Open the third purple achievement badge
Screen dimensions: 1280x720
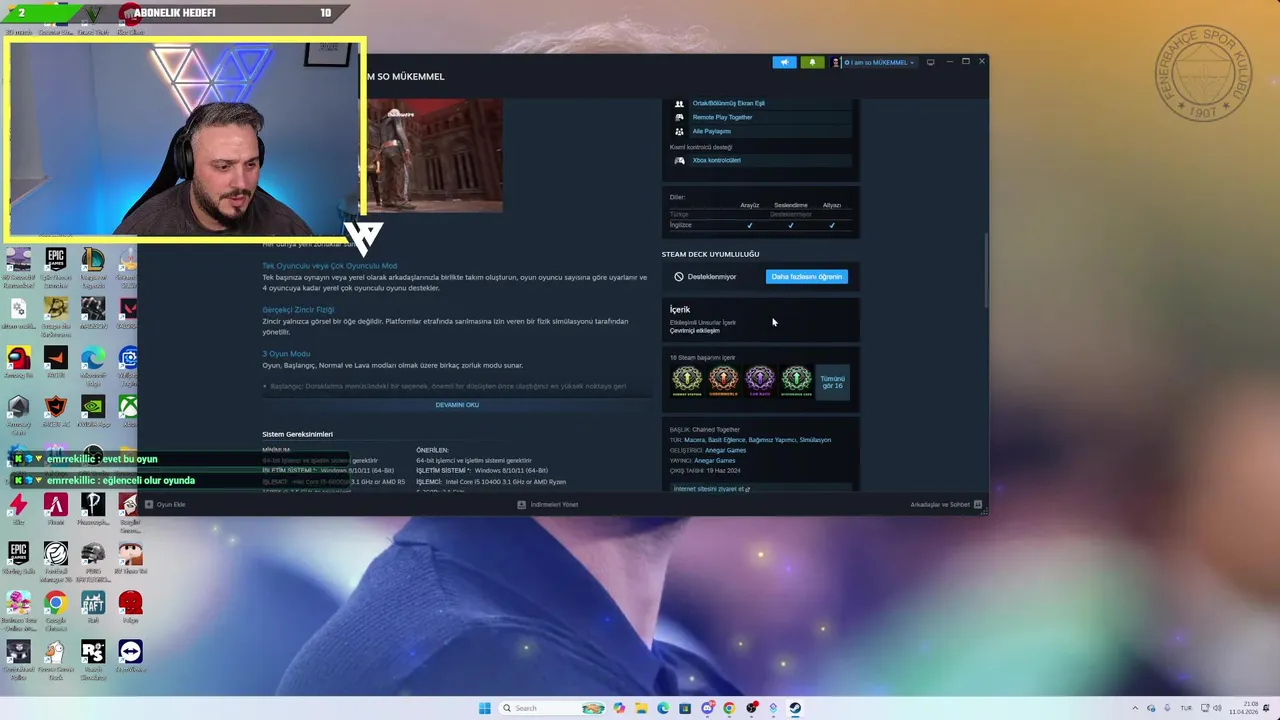760,381
